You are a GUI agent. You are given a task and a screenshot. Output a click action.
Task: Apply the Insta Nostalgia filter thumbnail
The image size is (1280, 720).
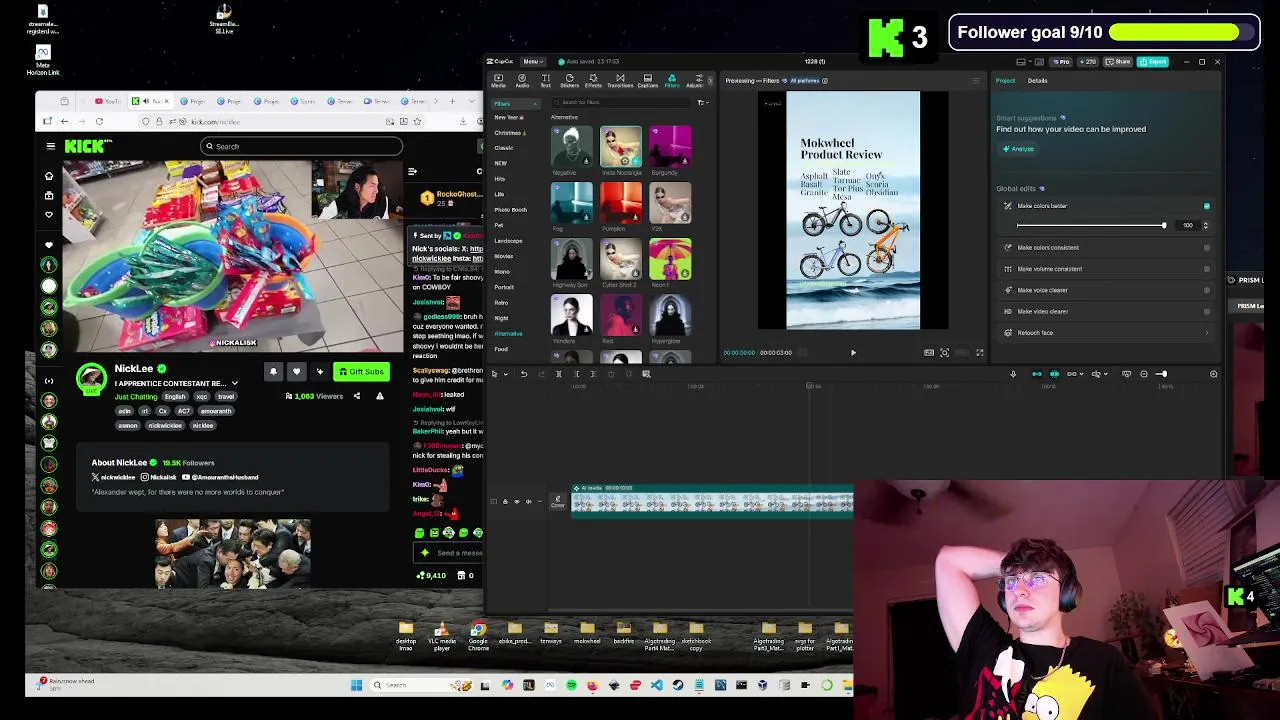(x=621, y=147)
